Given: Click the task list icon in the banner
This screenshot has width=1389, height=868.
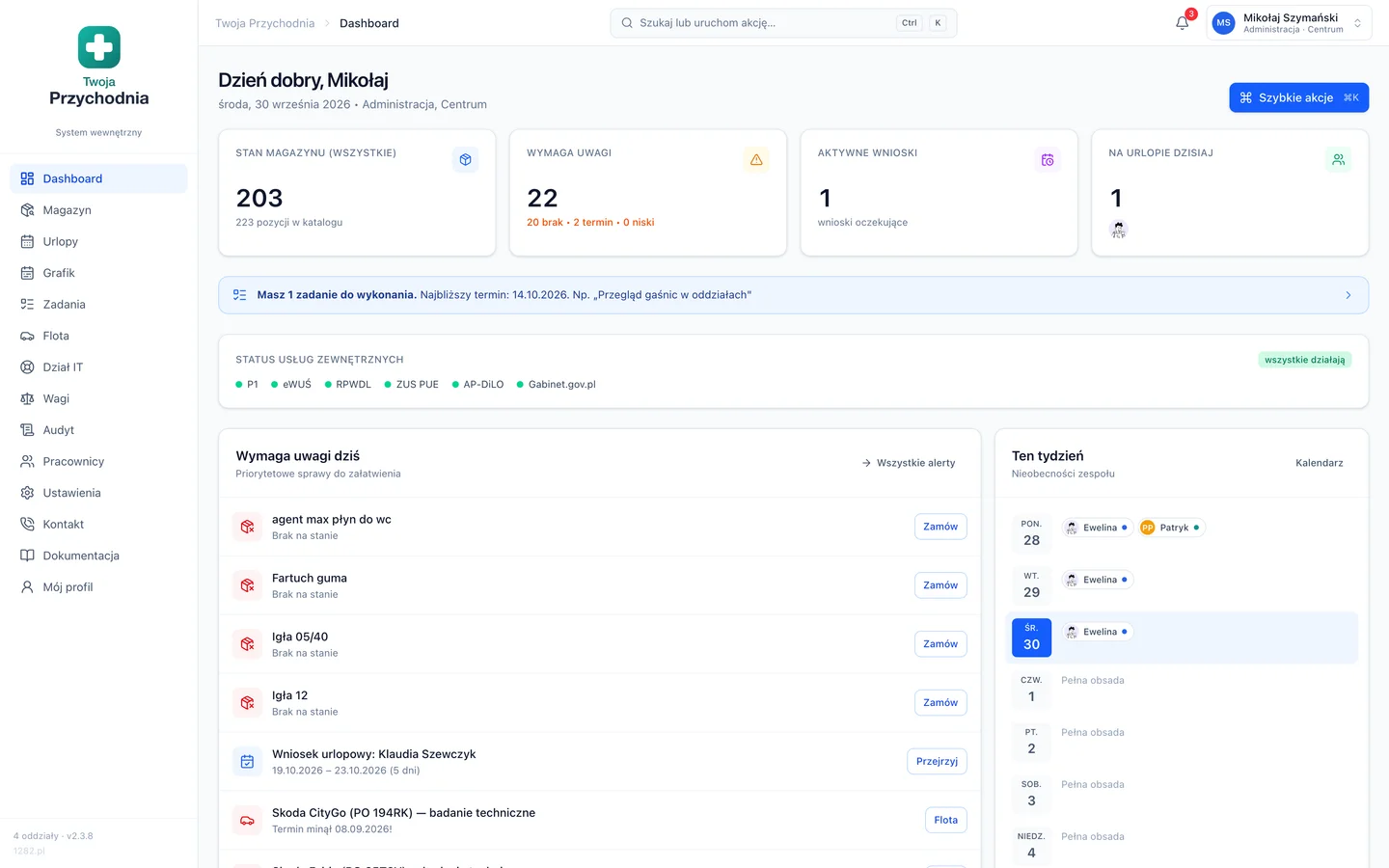Looking at the screenshot, I should 240,295.
